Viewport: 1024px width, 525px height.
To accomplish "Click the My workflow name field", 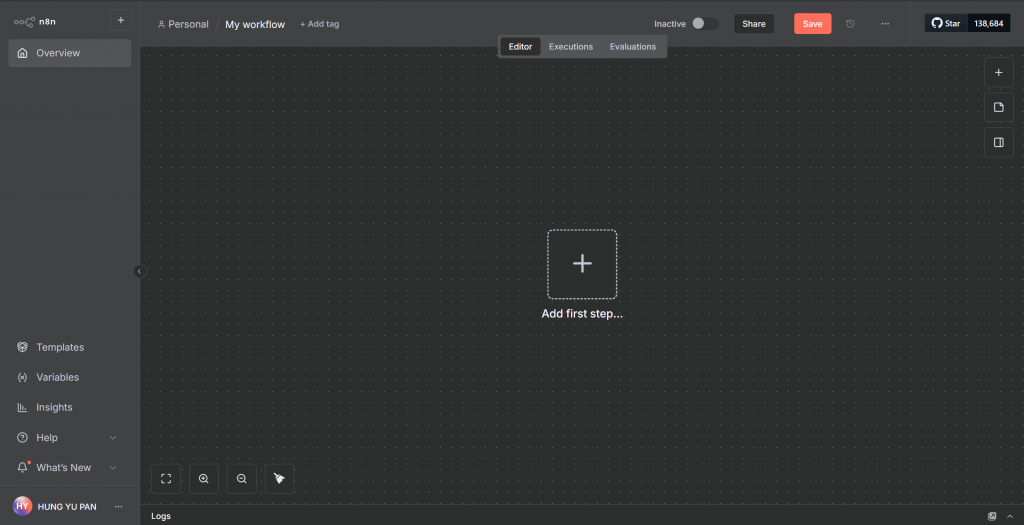I will (x=255, y=24).
